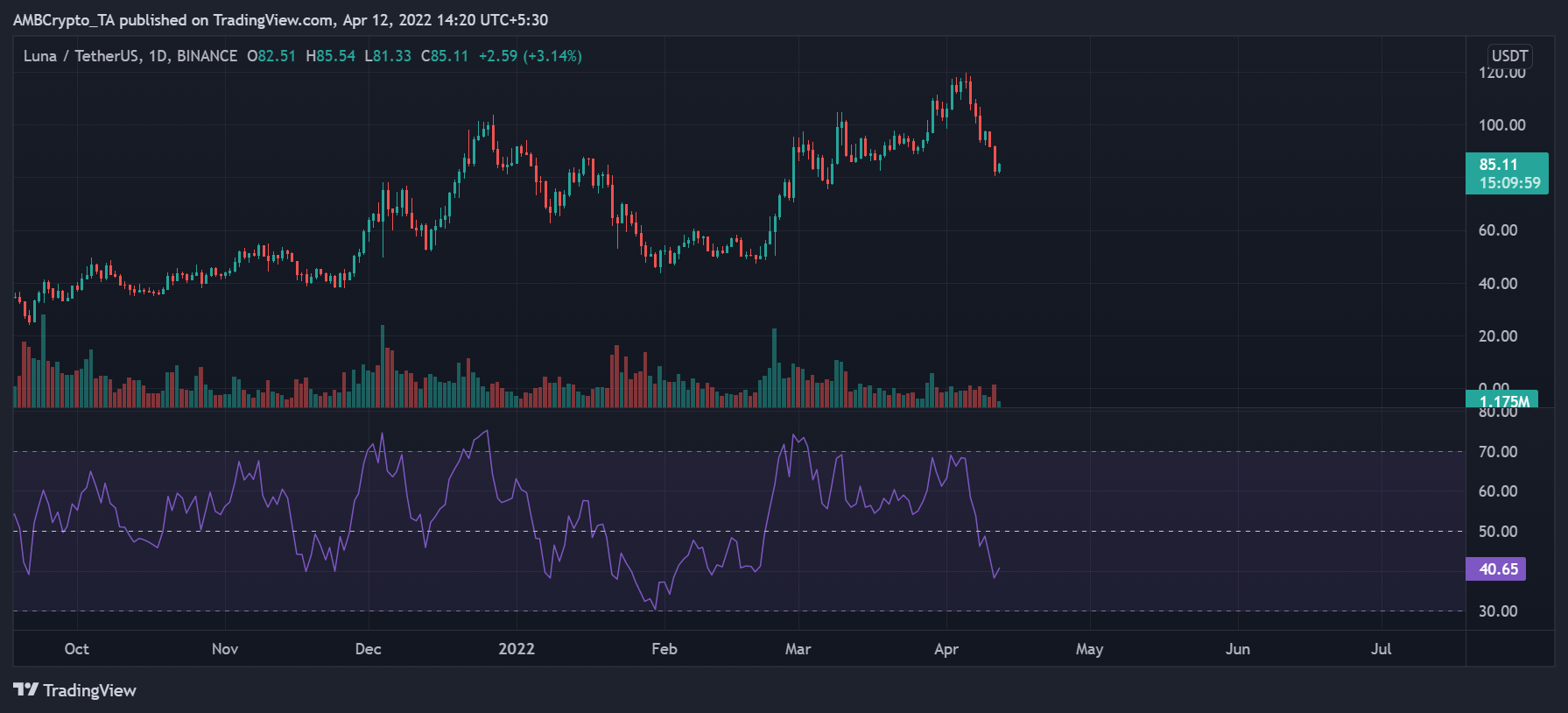This screenshot has width=1568, height=713.
Task: Click the low value L81.33
Action: pos(388,56)
